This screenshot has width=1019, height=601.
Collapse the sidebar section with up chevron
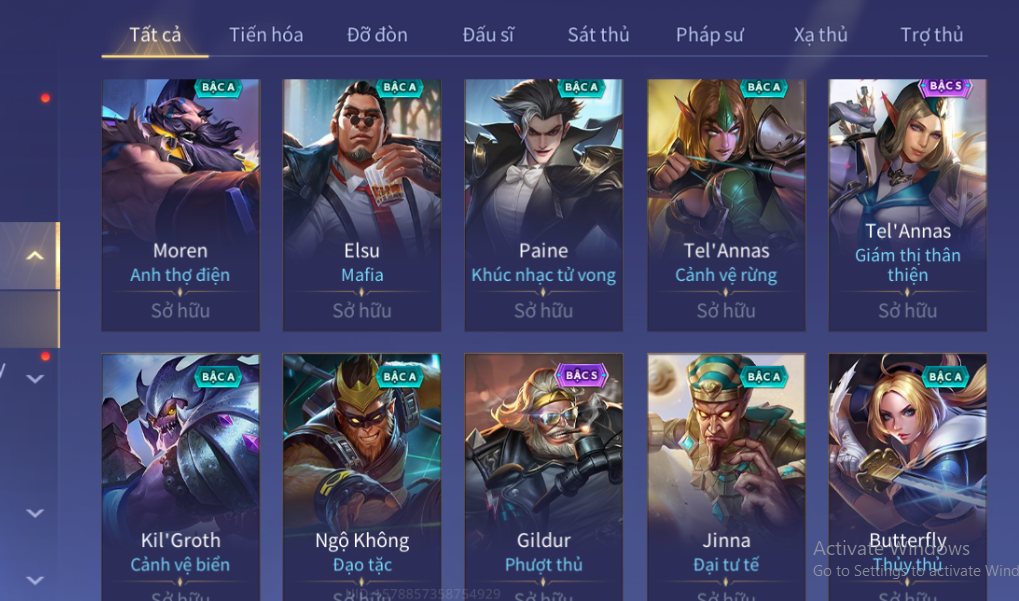35,255
